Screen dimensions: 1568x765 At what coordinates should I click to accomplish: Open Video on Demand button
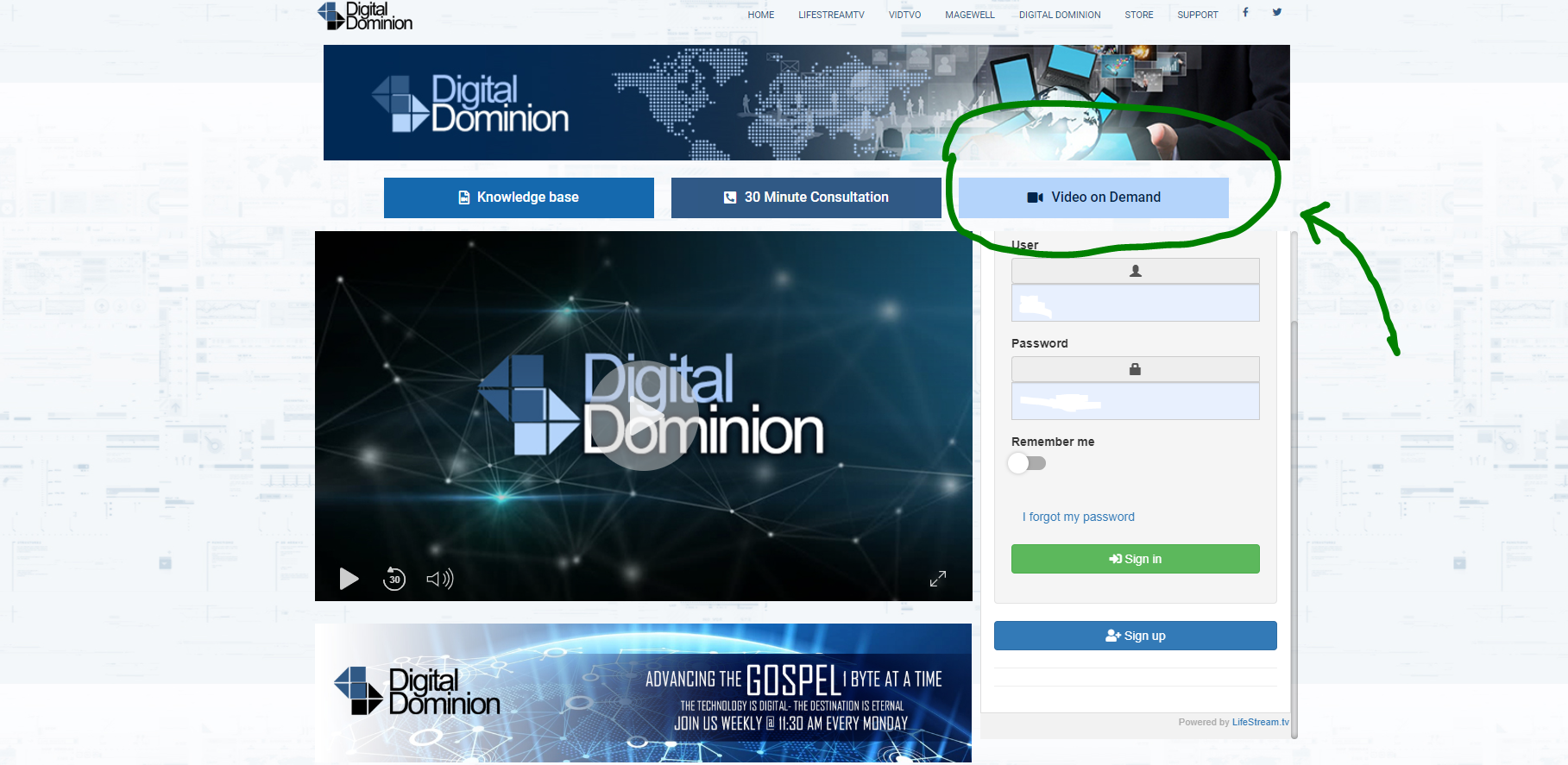coord(1093,198)
